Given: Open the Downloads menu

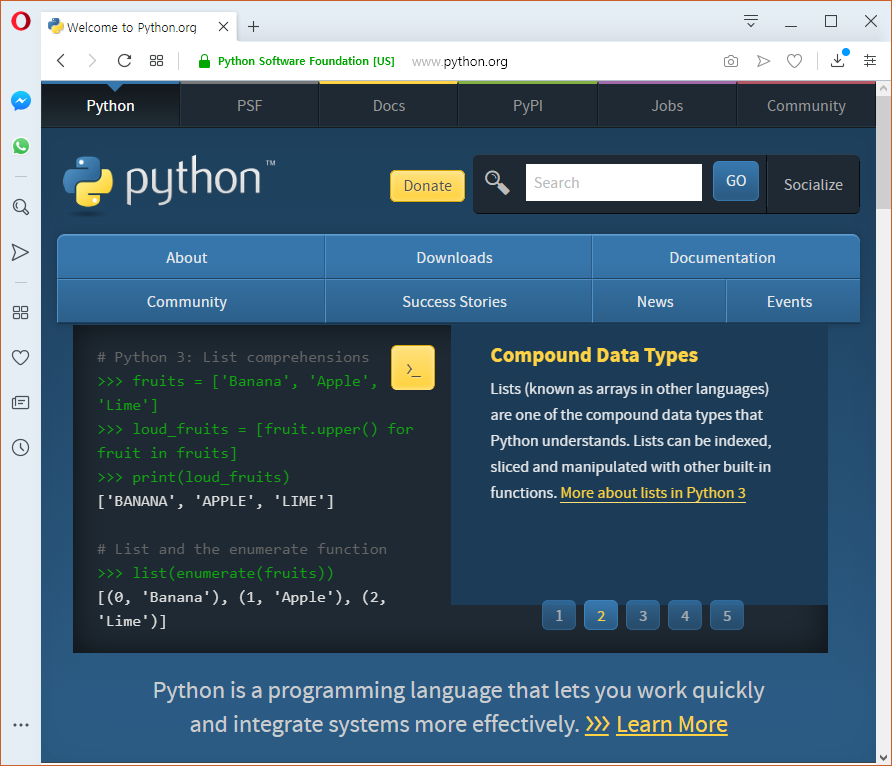Looking at the screenshot, I should [459, 258].
